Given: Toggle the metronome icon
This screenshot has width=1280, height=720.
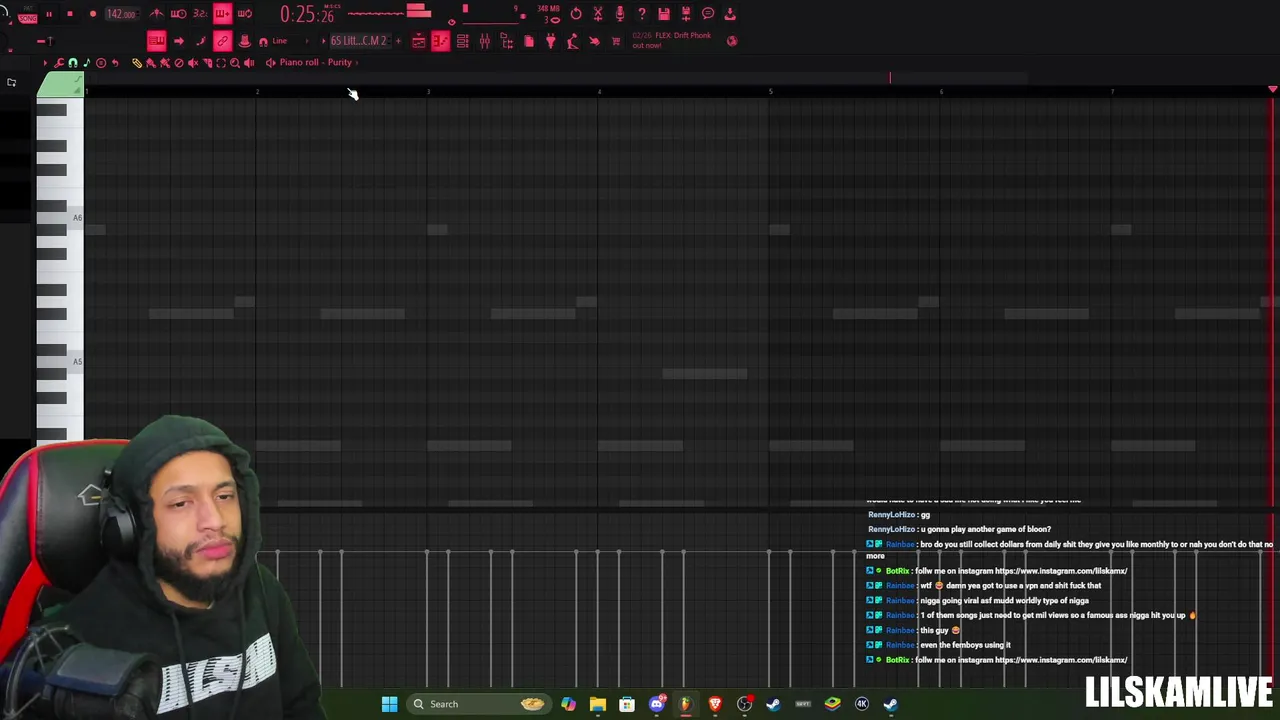Looking at the screenshot, I should tap(157, 14).
